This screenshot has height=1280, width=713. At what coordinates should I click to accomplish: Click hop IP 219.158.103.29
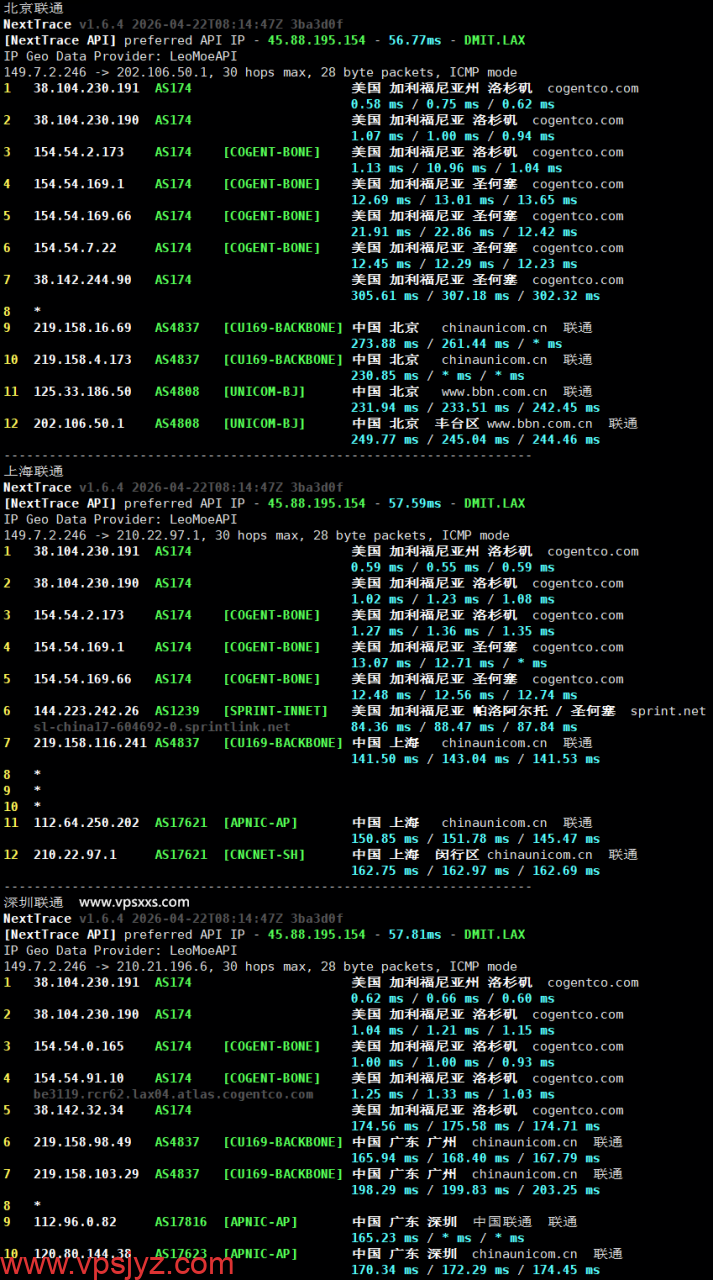[86, 1174]
